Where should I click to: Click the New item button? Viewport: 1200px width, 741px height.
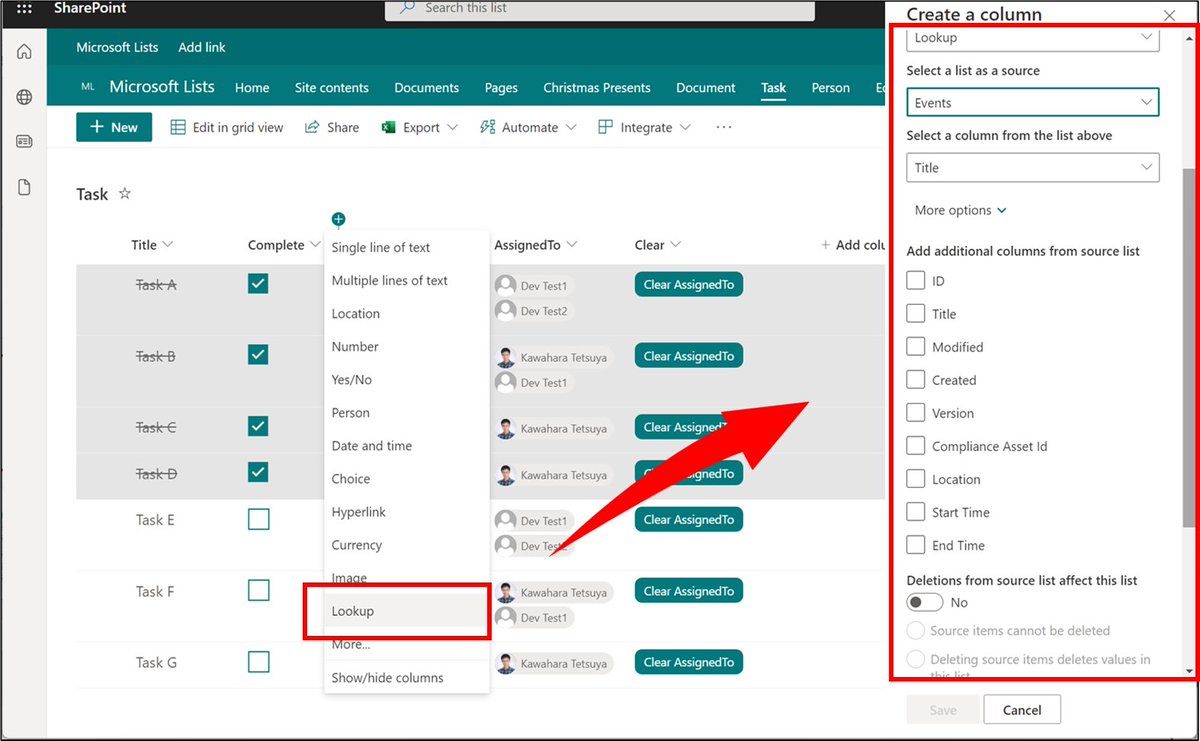point(114,127)
